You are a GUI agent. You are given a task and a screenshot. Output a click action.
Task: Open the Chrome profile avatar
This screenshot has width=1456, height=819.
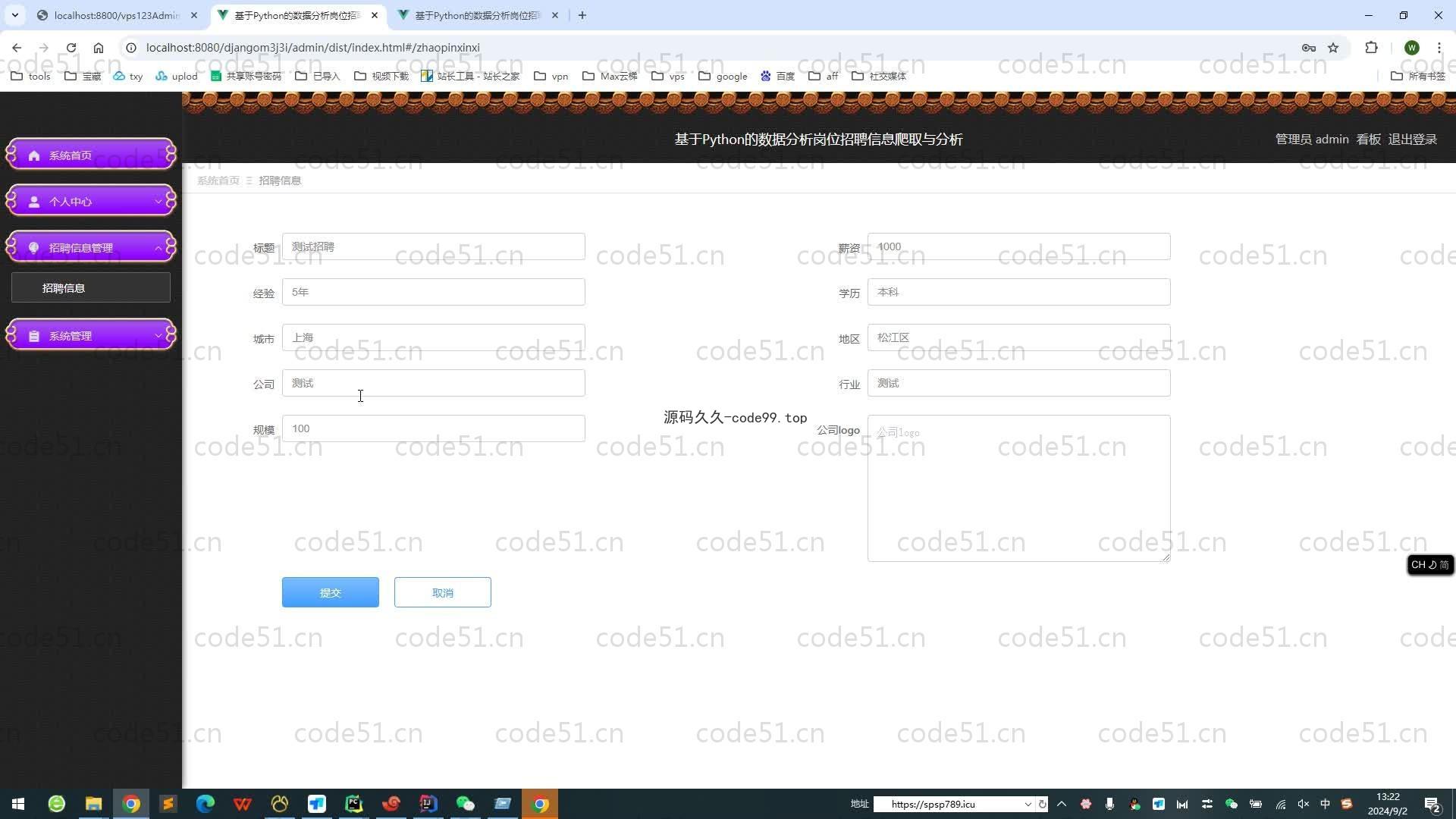(x=1411, y=48)
